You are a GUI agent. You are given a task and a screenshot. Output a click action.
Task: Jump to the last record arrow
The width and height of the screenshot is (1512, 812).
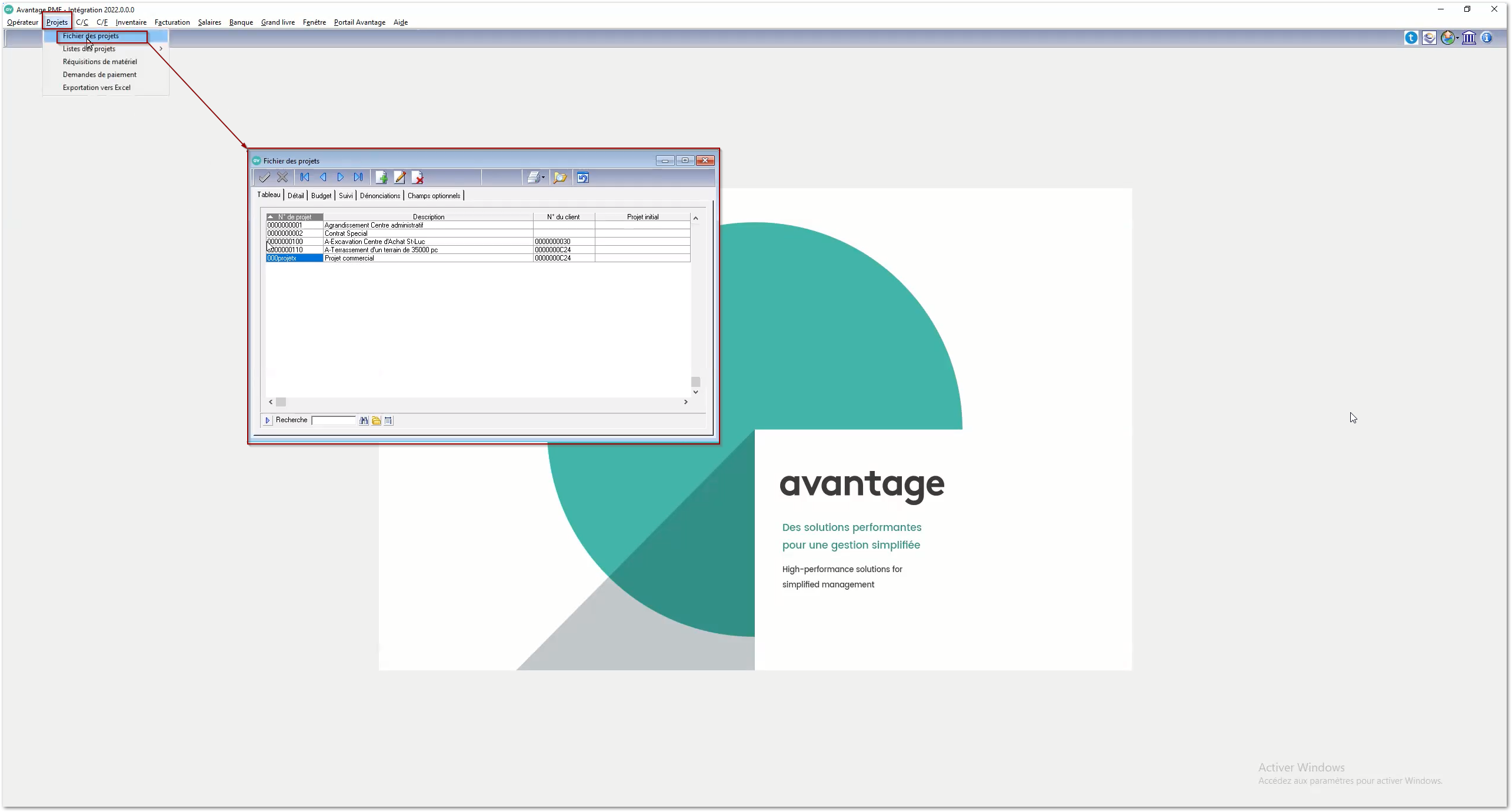[x=358, y=178]
